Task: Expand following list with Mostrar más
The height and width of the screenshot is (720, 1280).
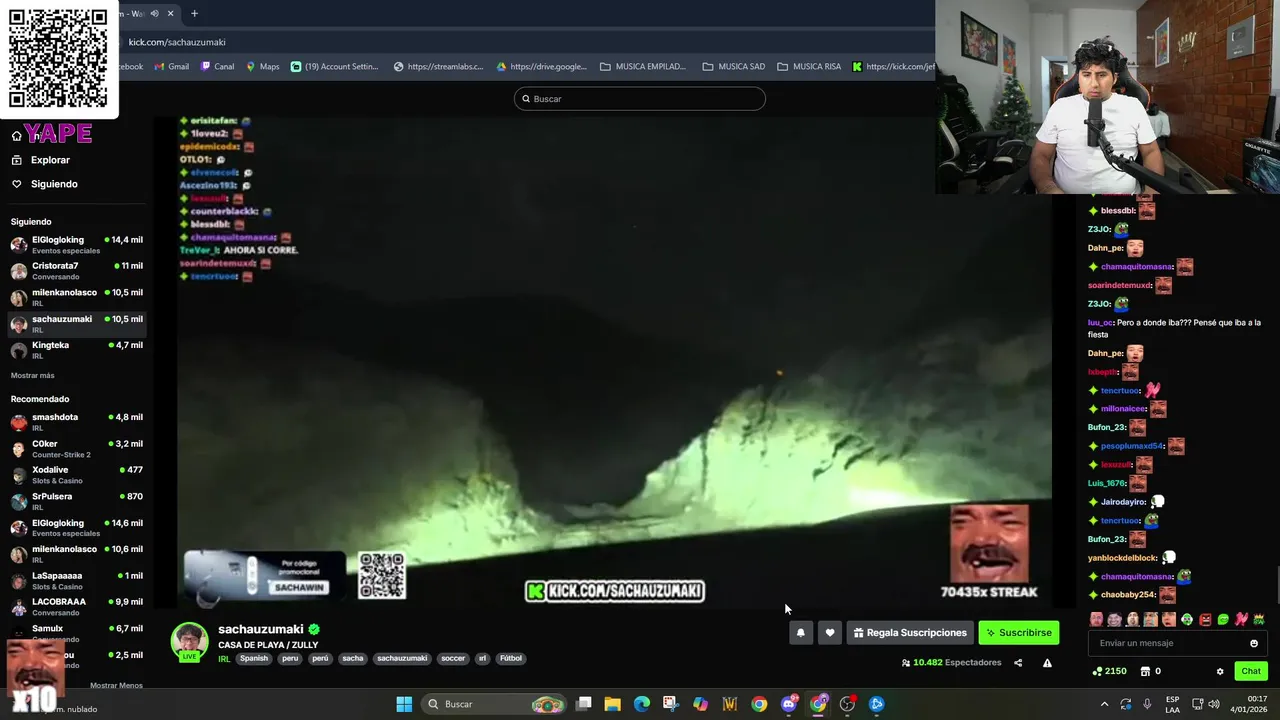Action: click(33, 375)
